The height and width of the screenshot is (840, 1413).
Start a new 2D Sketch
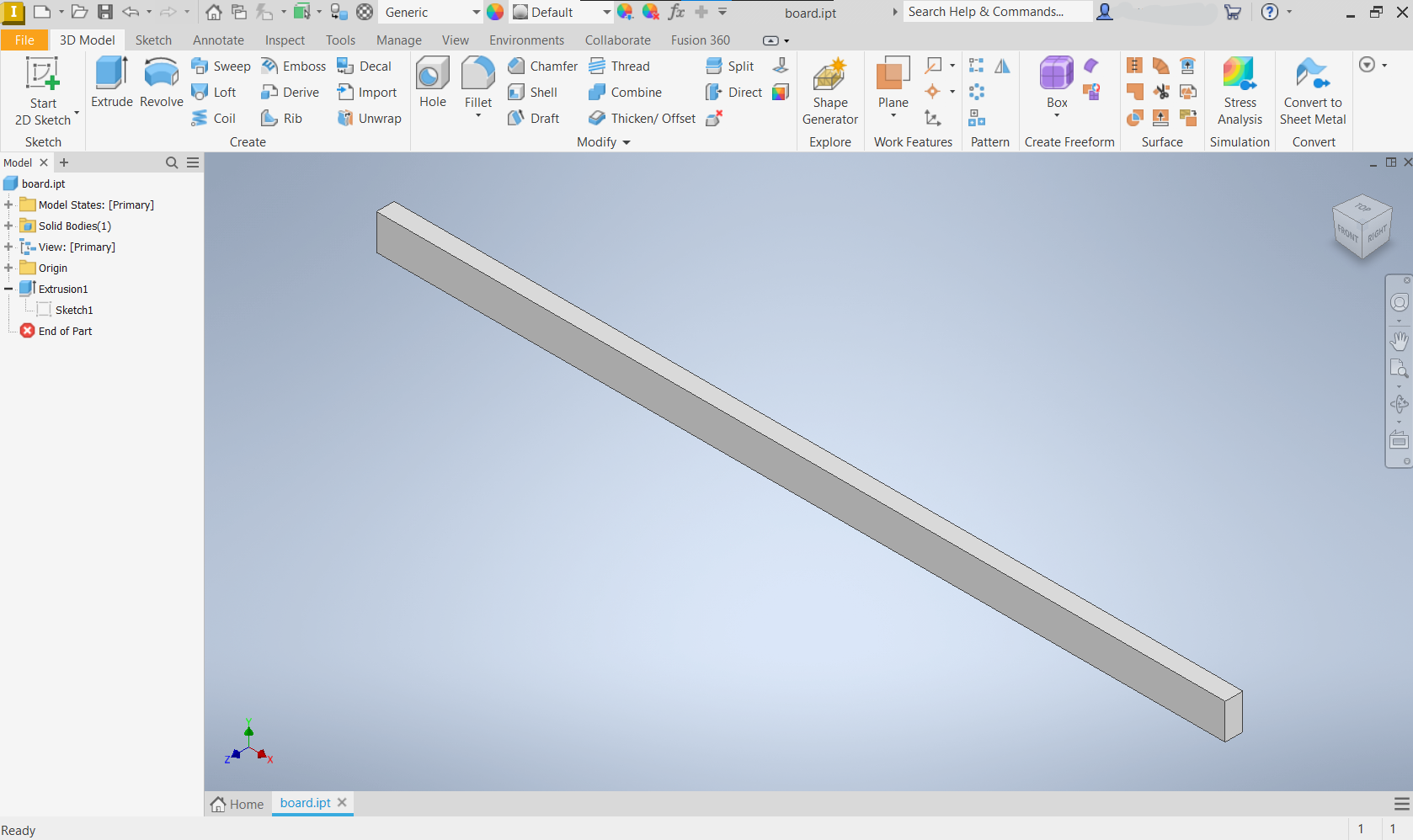[x=42, y=90]
